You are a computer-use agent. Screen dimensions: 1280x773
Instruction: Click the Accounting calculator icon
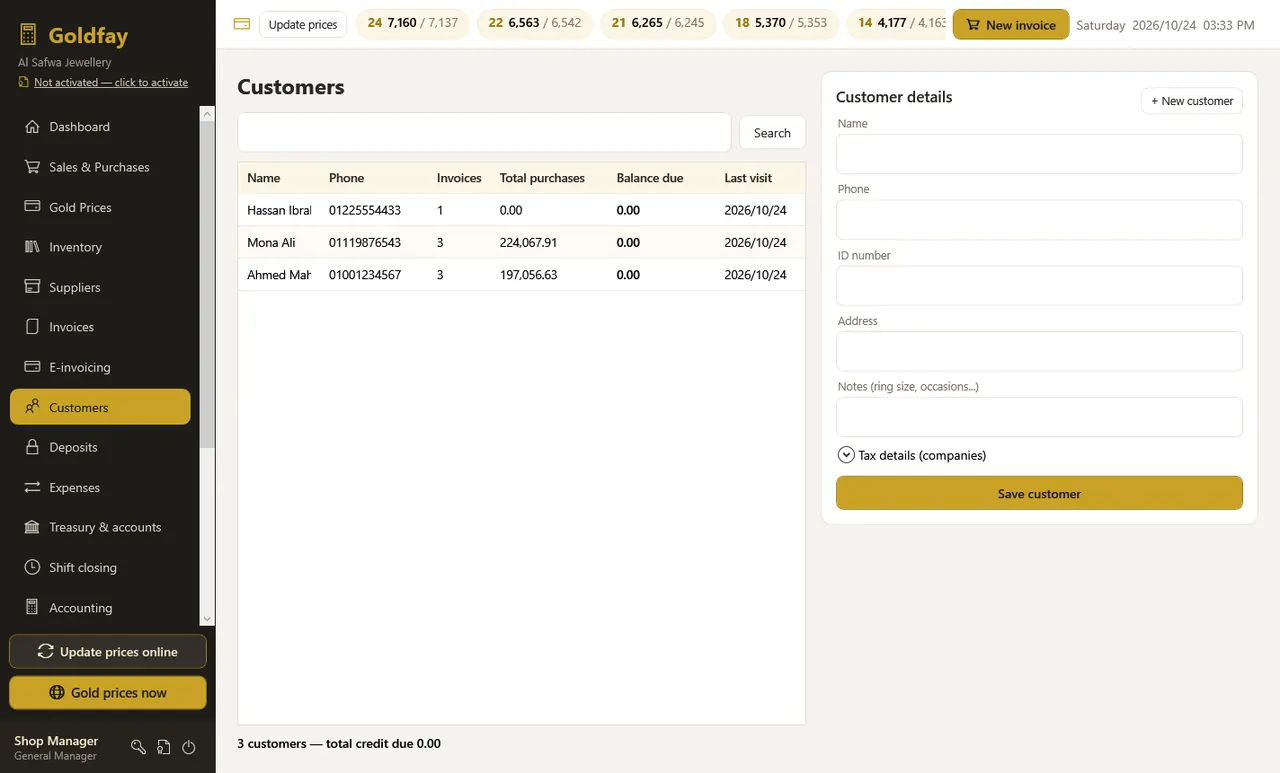coord(32,607)
